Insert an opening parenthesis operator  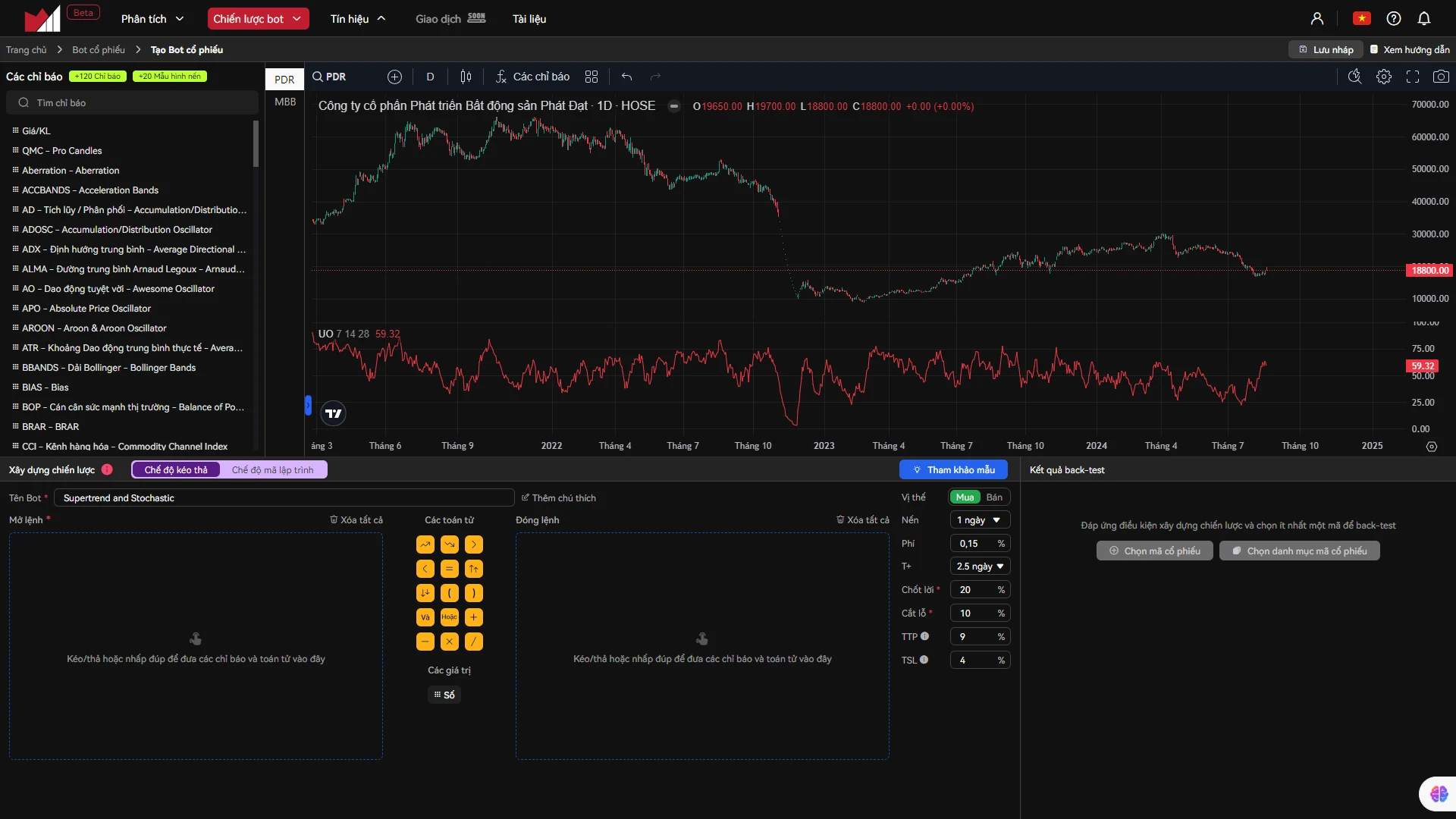tap(450, 593)
